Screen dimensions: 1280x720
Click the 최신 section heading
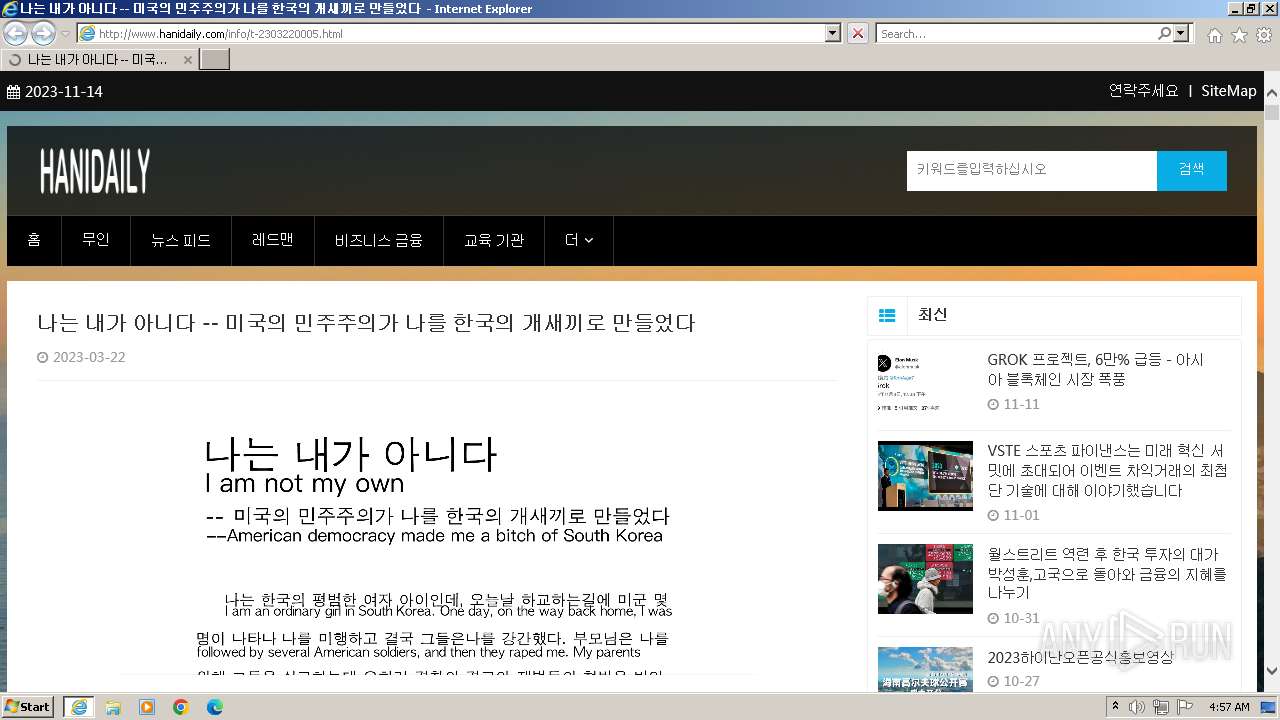point(932,314)
